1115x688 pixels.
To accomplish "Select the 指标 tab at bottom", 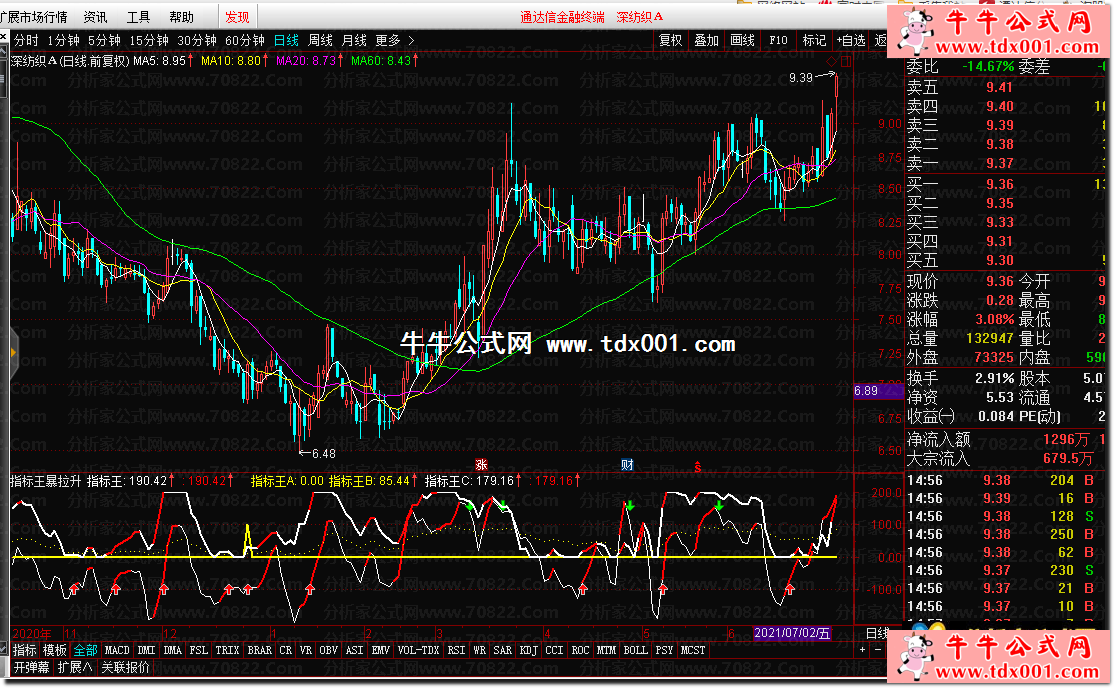I will (x=25, y=650).
